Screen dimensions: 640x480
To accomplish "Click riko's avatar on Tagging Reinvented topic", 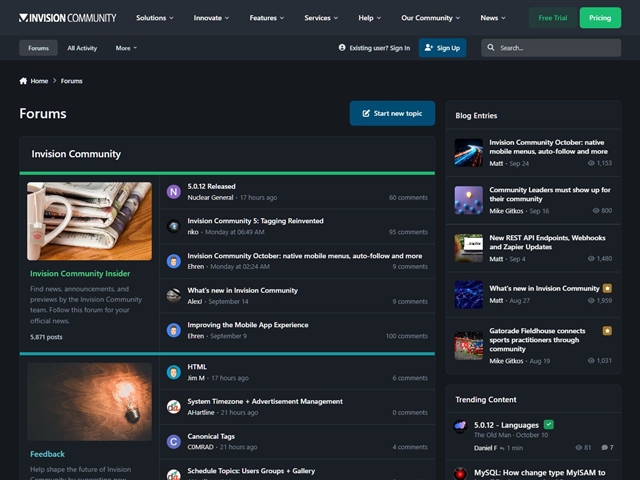I will (x=173, y=226).
